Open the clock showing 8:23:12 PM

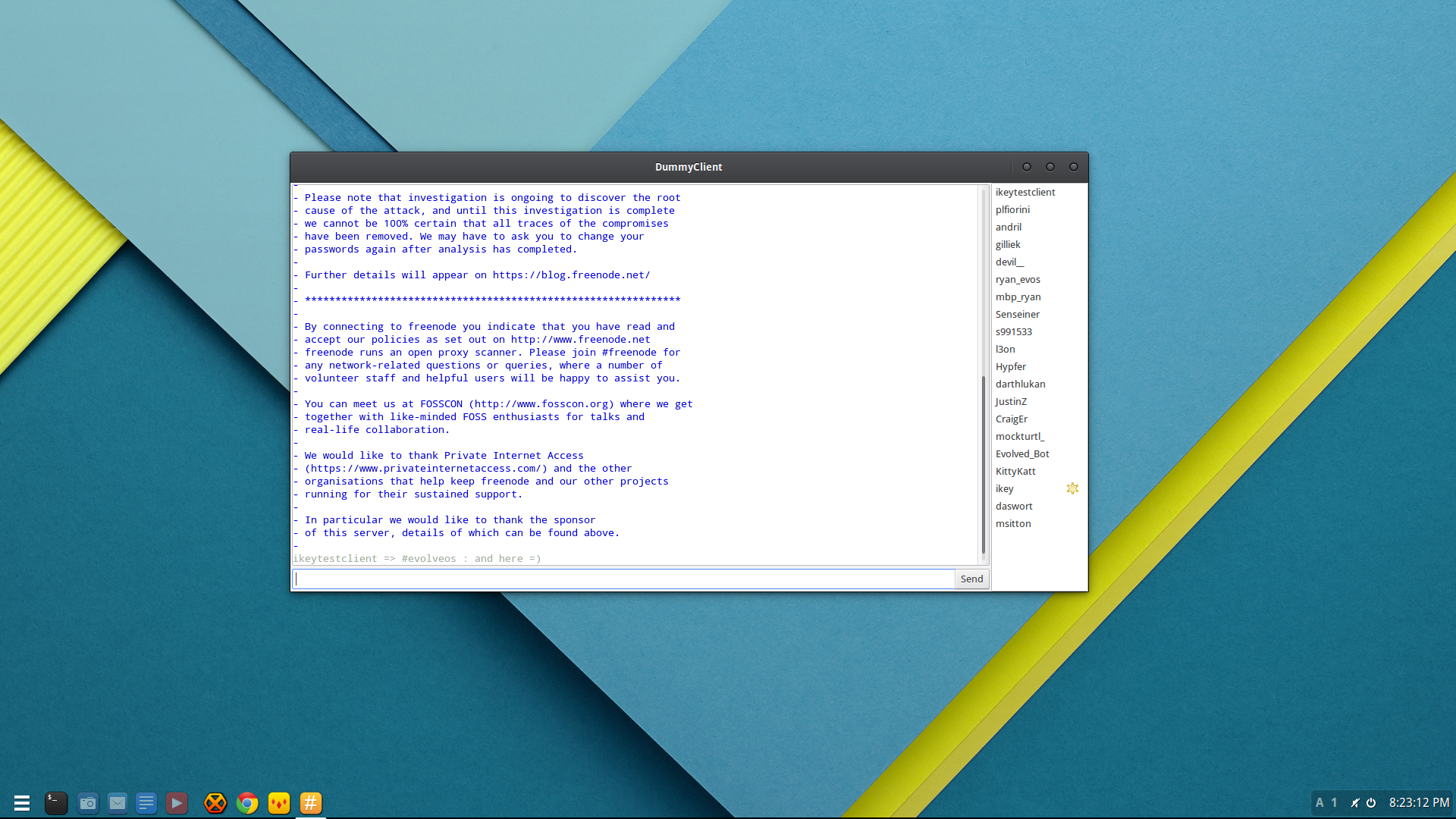point(1419,803)
